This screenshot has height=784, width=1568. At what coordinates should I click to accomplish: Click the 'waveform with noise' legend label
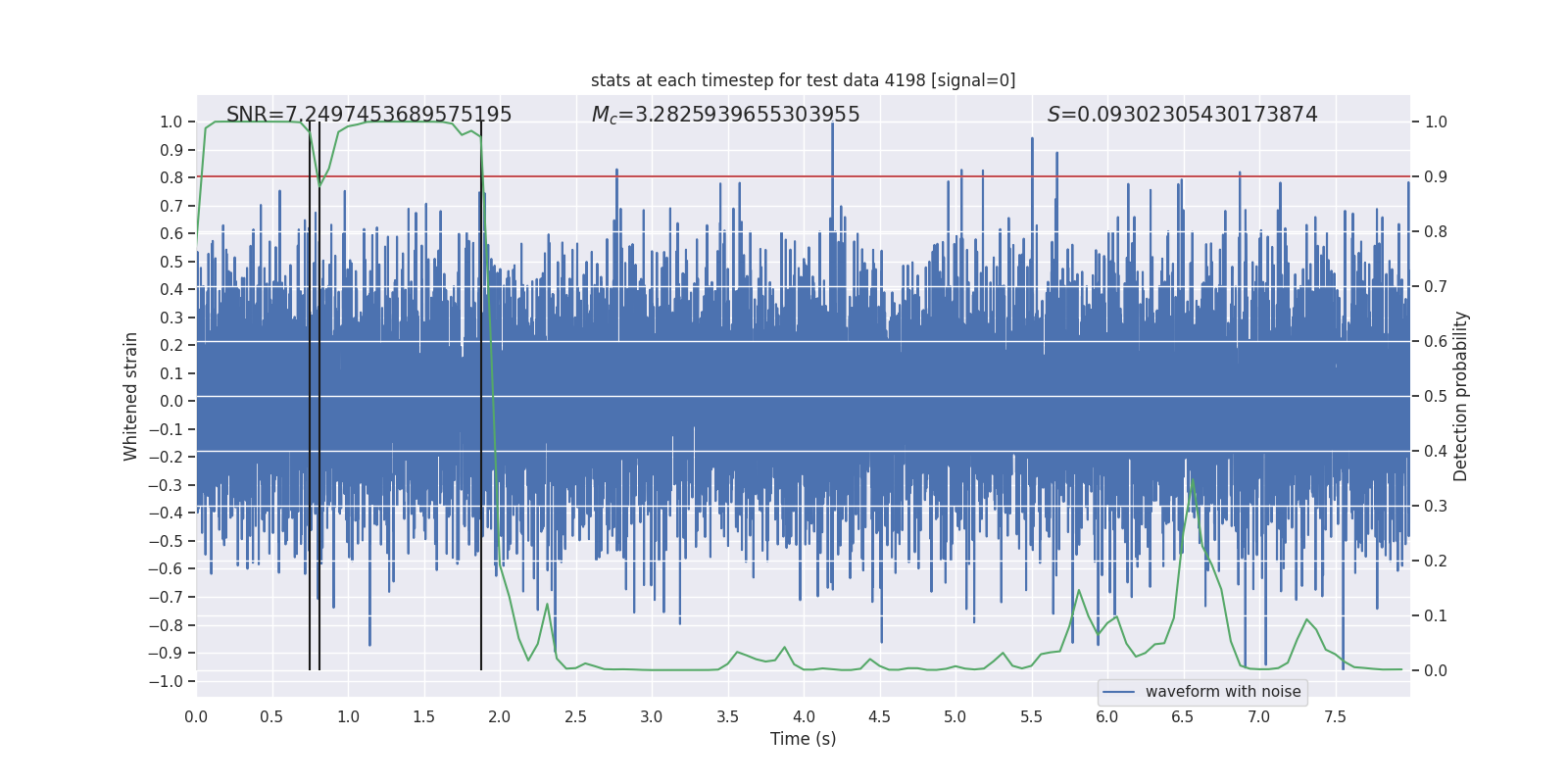1223,692
